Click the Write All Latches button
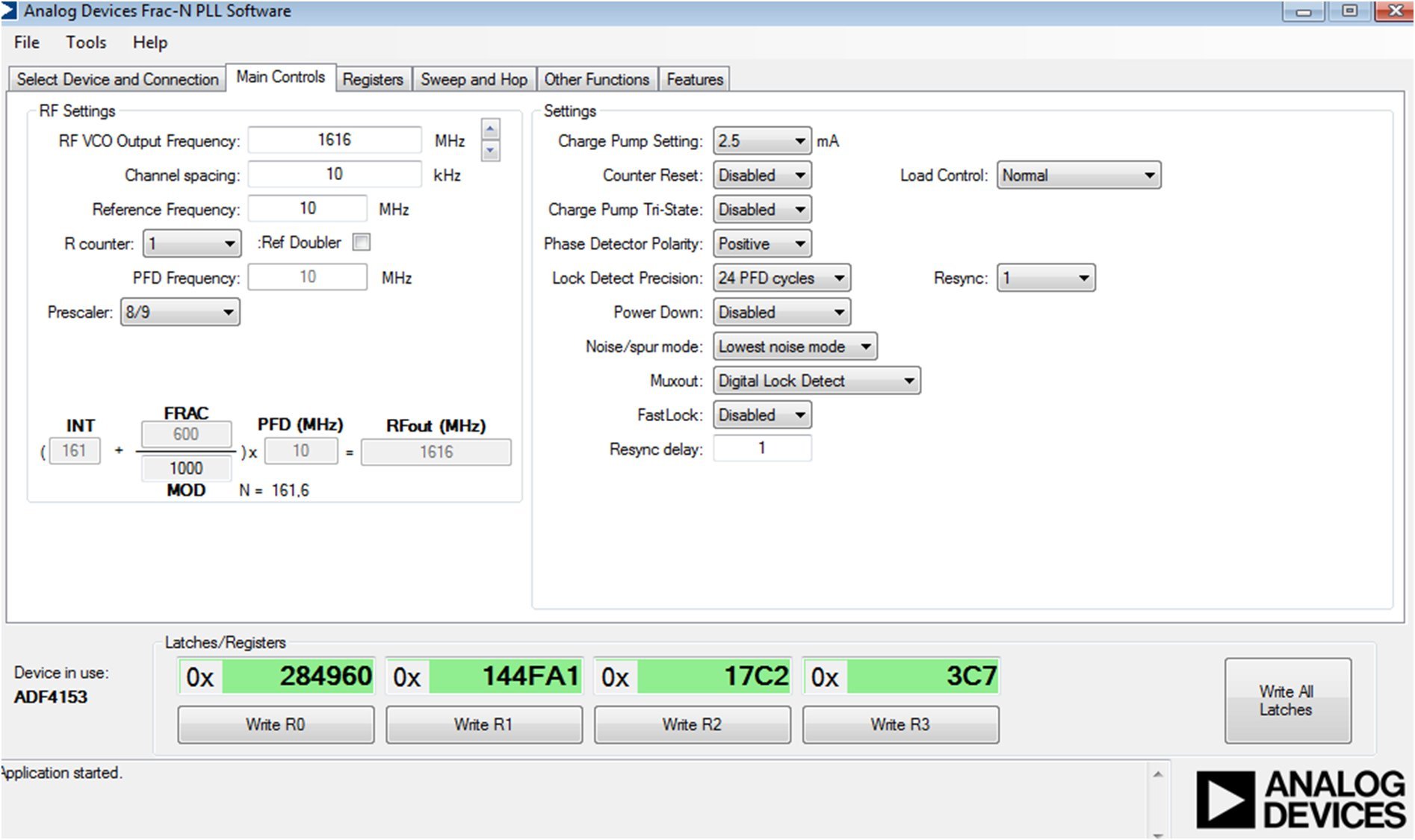Image resolution: width=1415 pixels, height=840 pixels. click(1286, 700)
